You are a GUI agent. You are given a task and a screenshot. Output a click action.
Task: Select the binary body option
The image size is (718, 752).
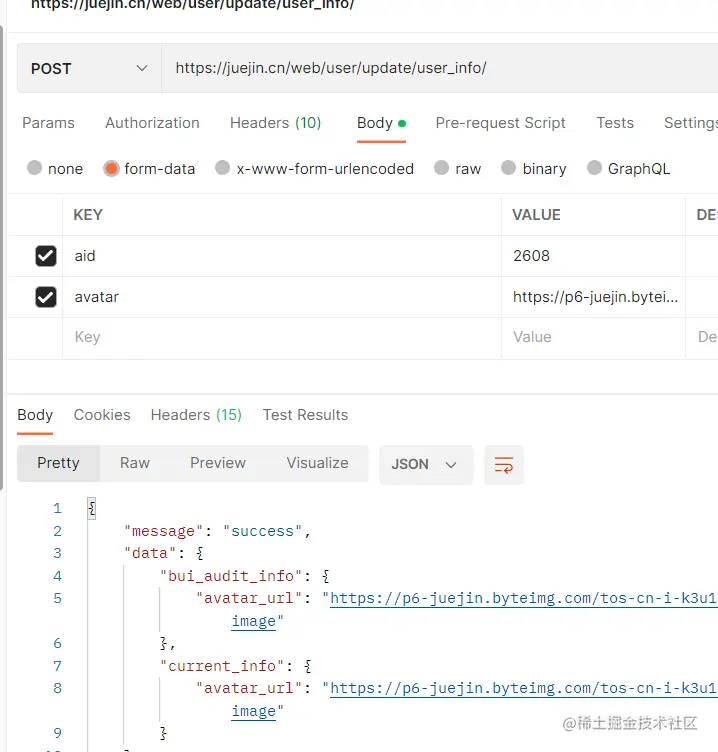(509, 169)
